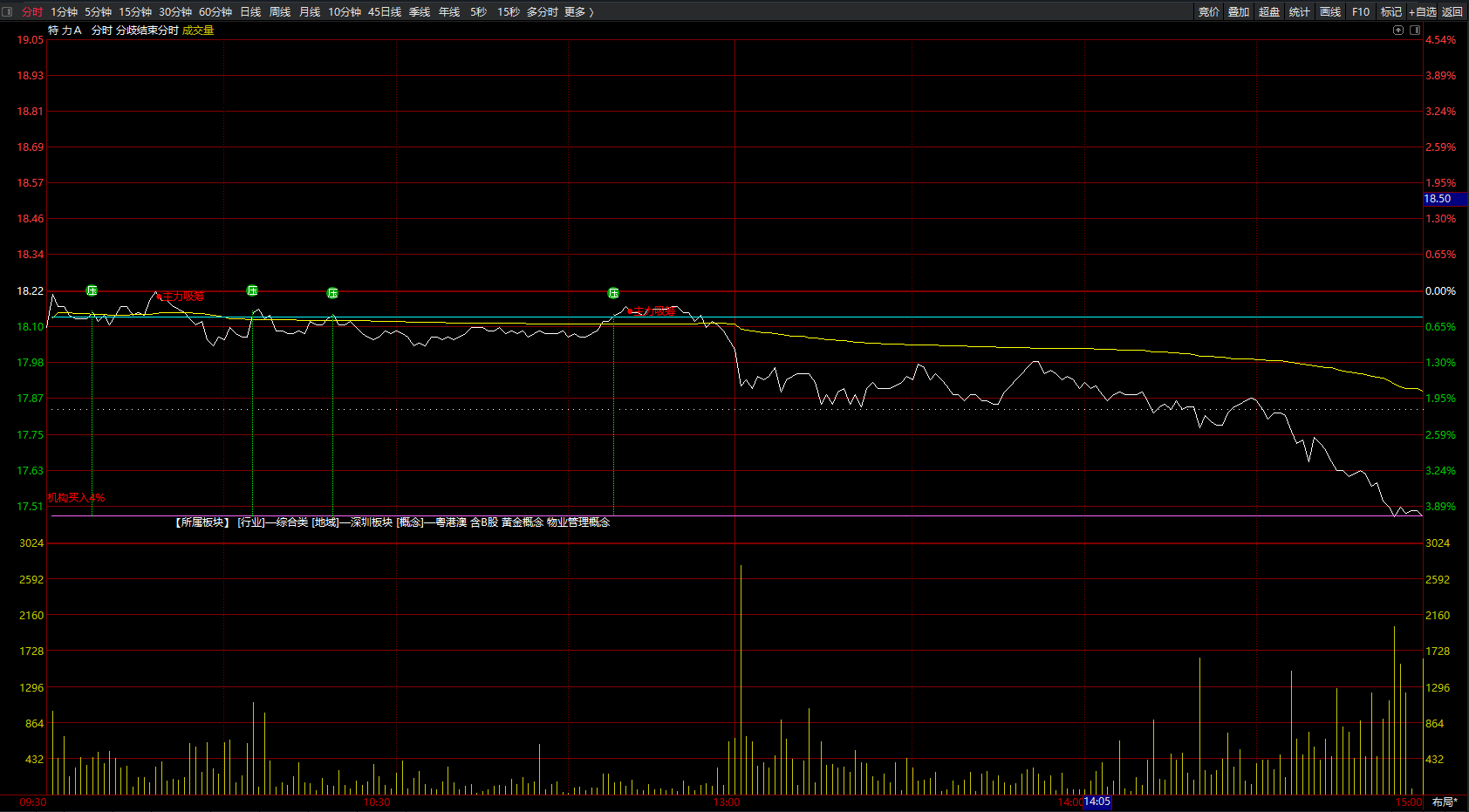Screen dimensions: 1469x812
Task: Open the 季线 quarterly chart tab
Action: click(x=420, y=11)
